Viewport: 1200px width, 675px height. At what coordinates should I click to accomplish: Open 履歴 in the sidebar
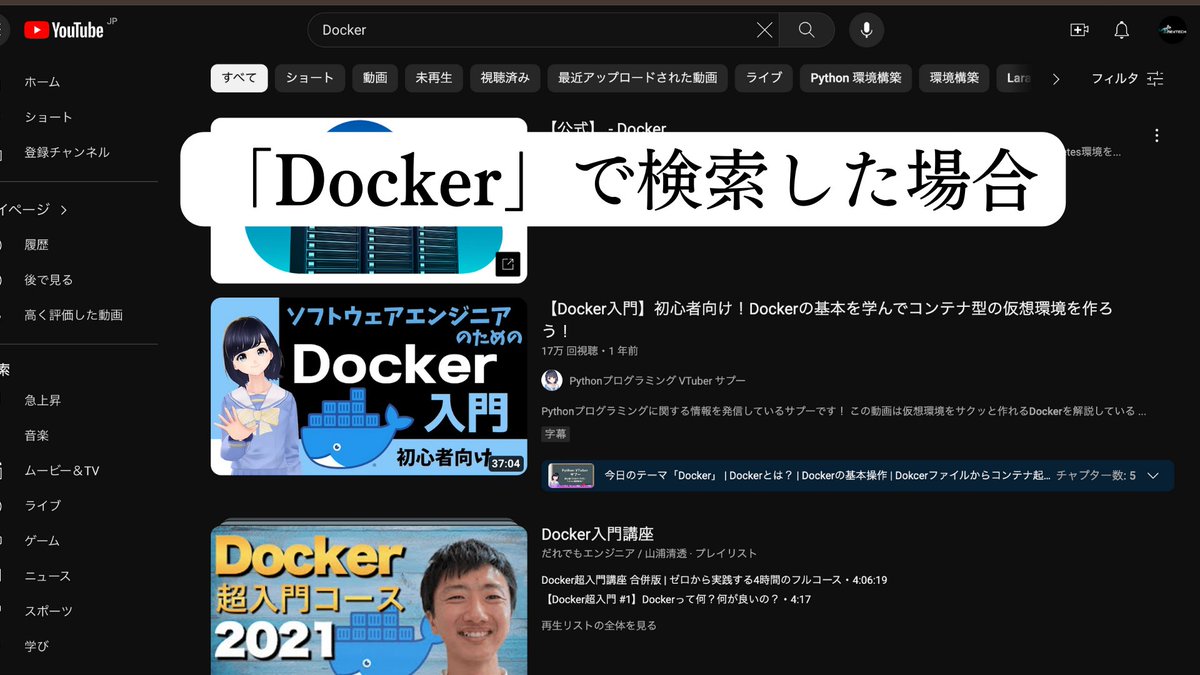(36, 245)
